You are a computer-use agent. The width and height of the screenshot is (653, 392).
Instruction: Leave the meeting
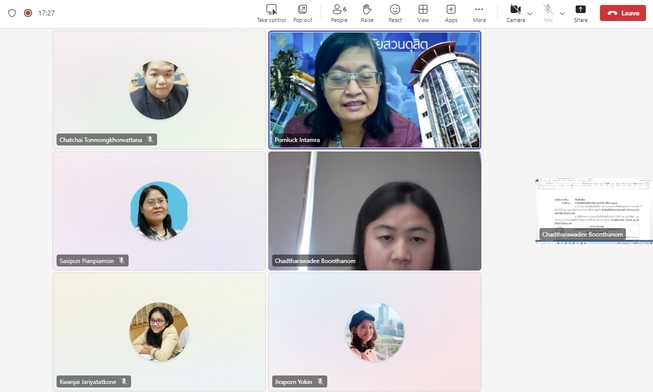coord(623,13)
